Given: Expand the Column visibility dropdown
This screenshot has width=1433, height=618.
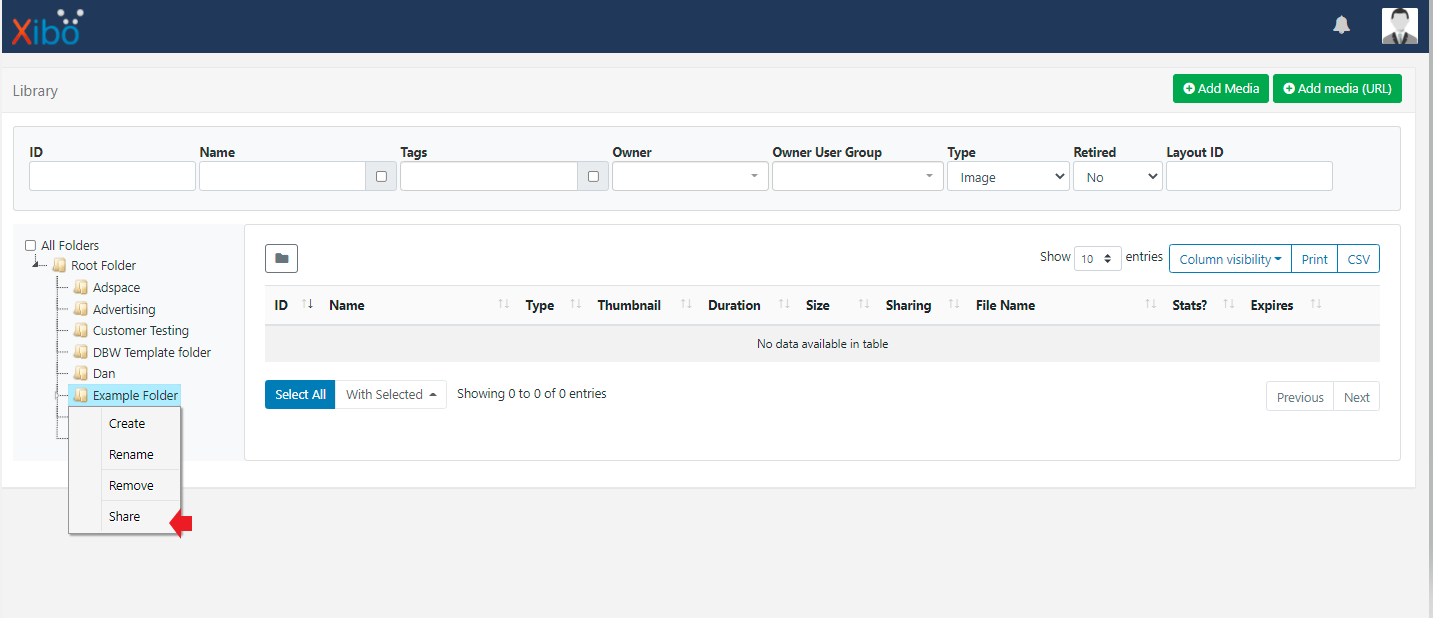Looking at the screenshot, I should [1229, 259].
